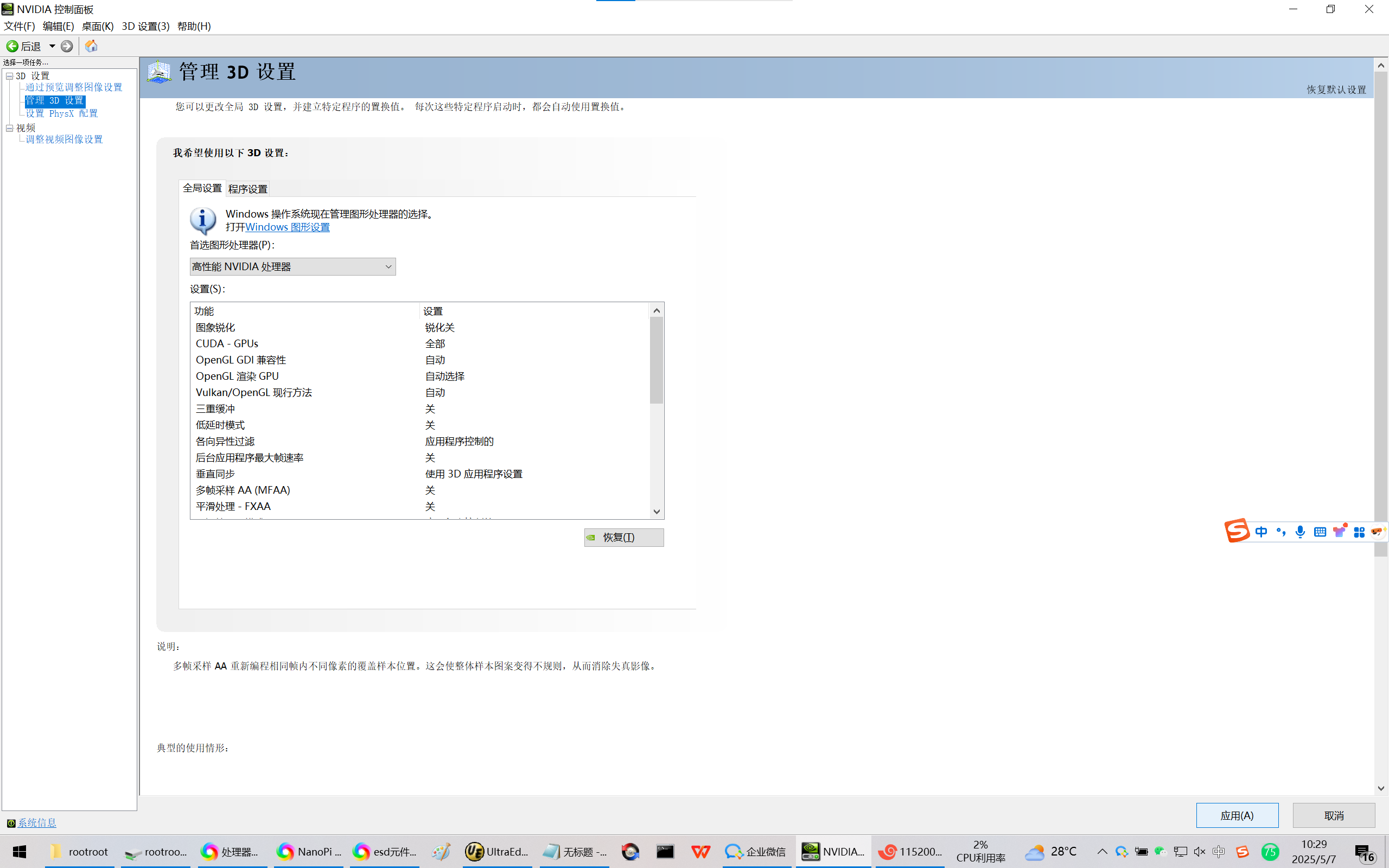The height and width of the screenshot is (868, 1389).
Task: Click the Home icon in toolbar
Action: [x=91, y=46]
